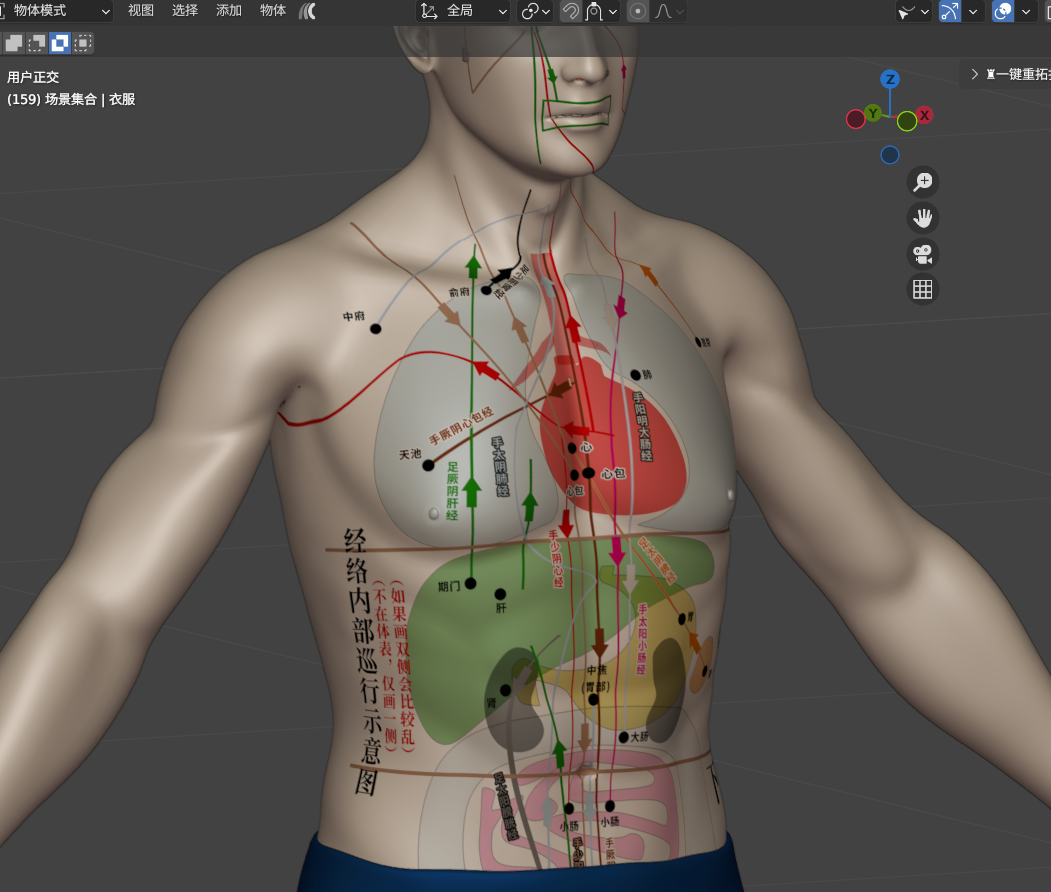The height and width of the screenshot is (892, 1051).
Task: Open the 视图 menu
Action: [141, 11]
